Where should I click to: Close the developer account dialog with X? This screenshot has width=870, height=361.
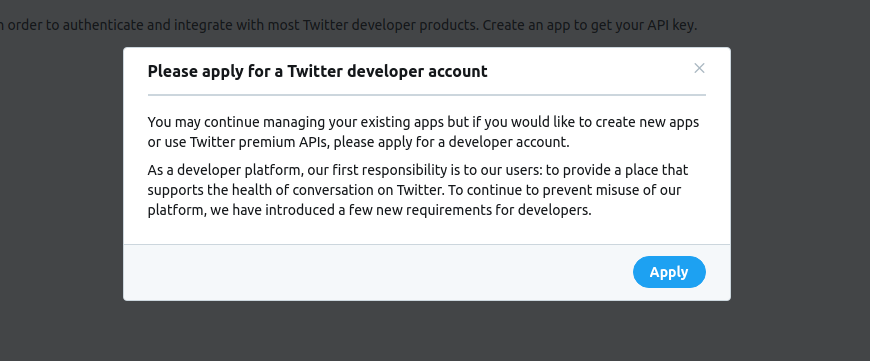[699, 68]
